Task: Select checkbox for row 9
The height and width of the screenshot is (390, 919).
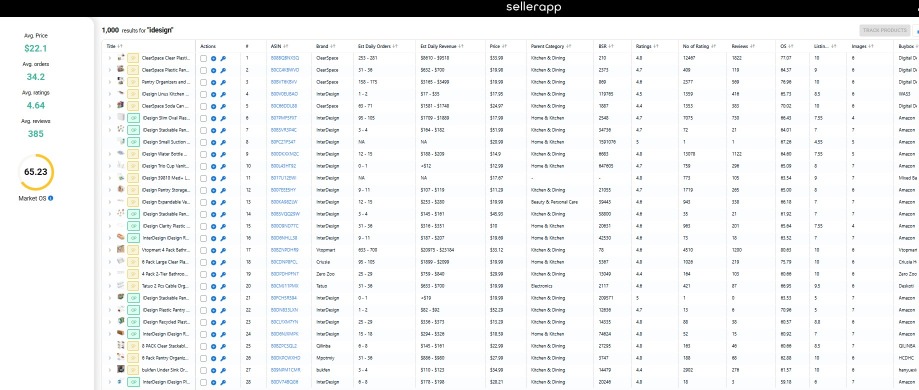Action: point(203,154)
